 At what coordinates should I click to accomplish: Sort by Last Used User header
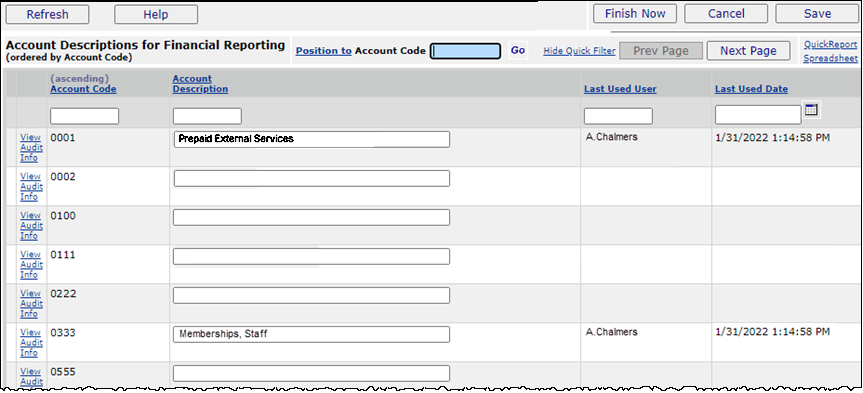[620, 89]
